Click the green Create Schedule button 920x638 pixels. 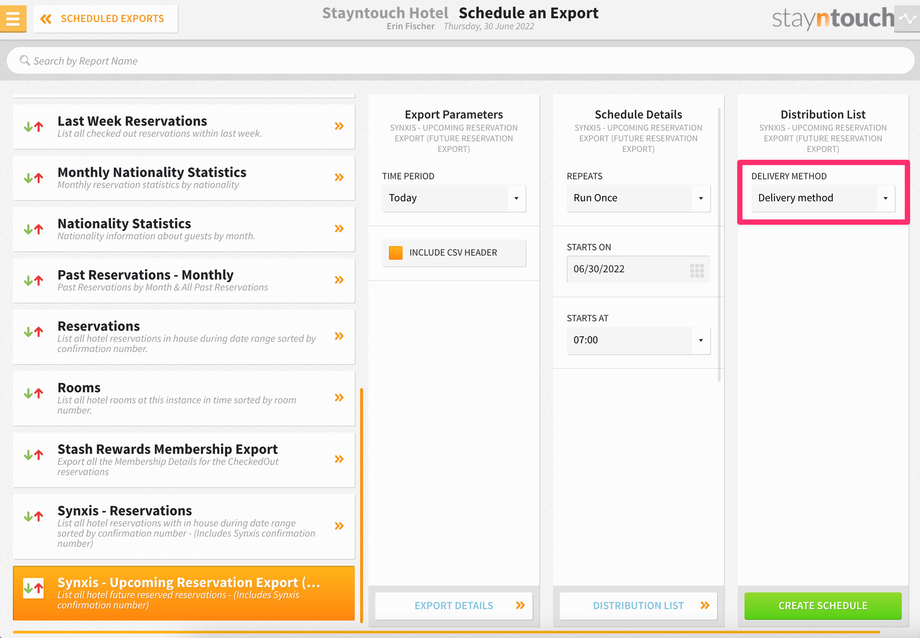(823, 606)
